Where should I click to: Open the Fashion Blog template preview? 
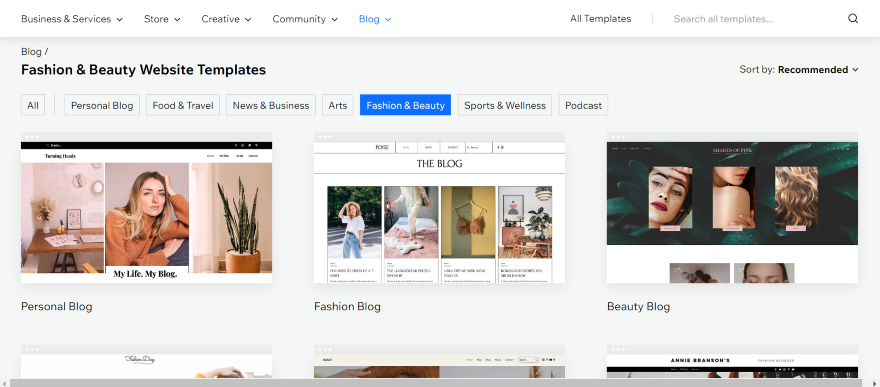(439, 208)
